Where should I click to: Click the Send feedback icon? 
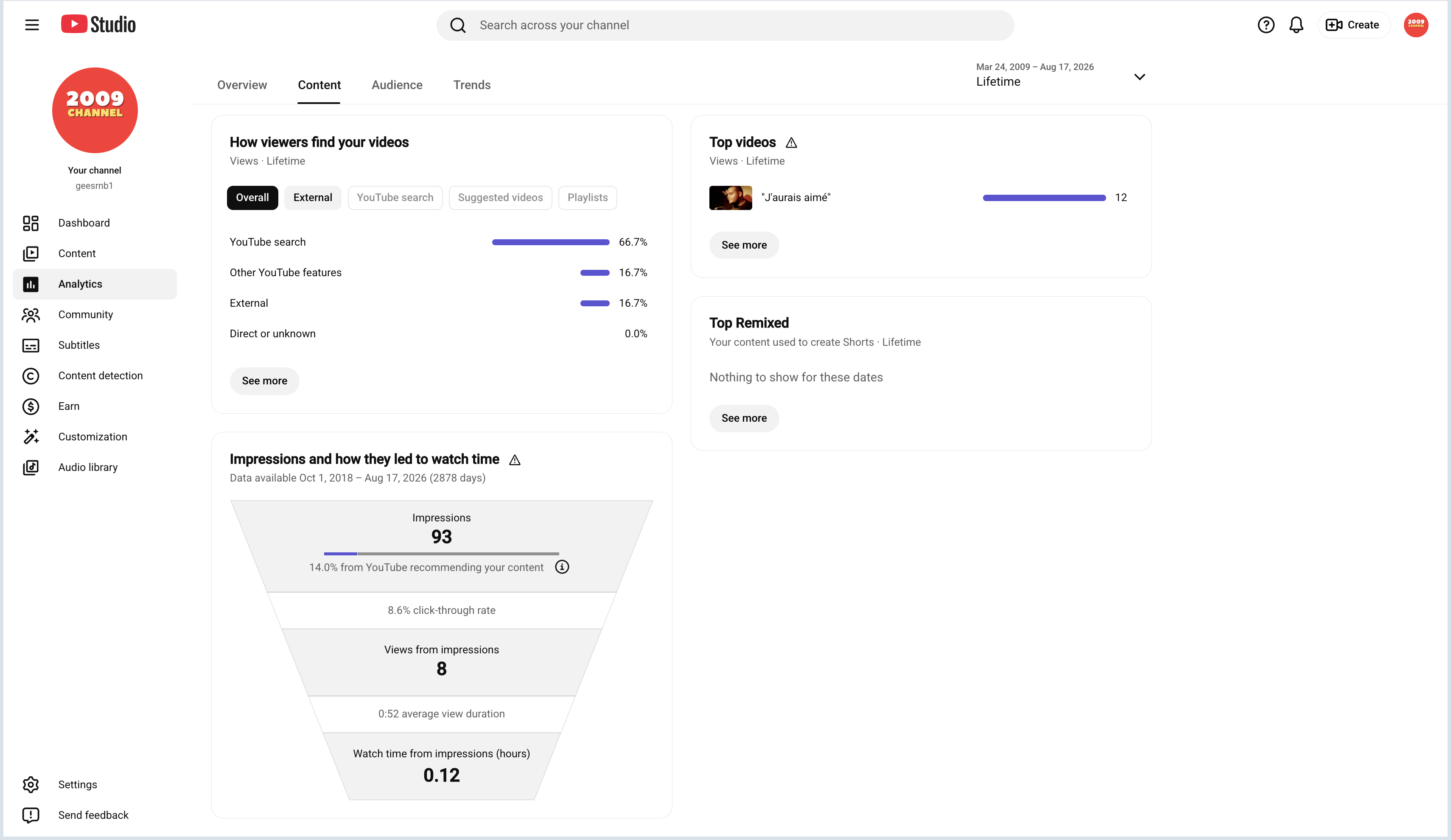31,815
